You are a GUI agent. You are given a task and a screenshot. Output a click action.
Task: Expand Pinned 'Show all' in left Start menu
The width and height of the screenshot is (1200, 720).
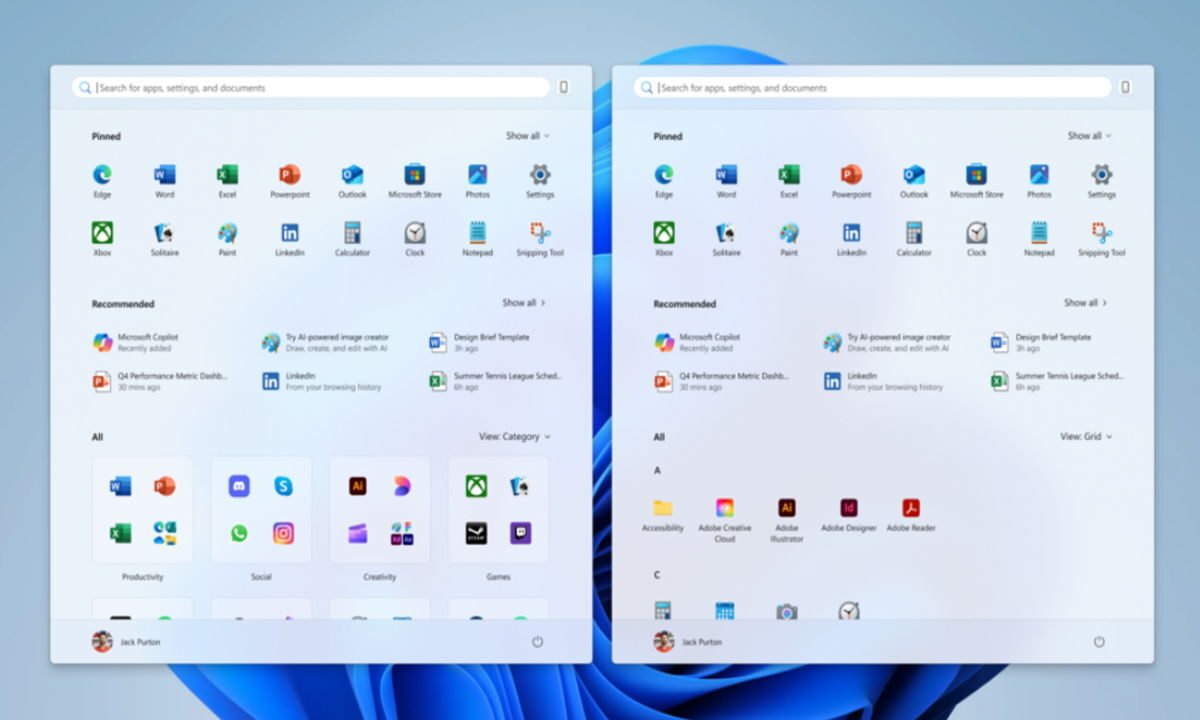pyautogui.click(x=527, y=136)
